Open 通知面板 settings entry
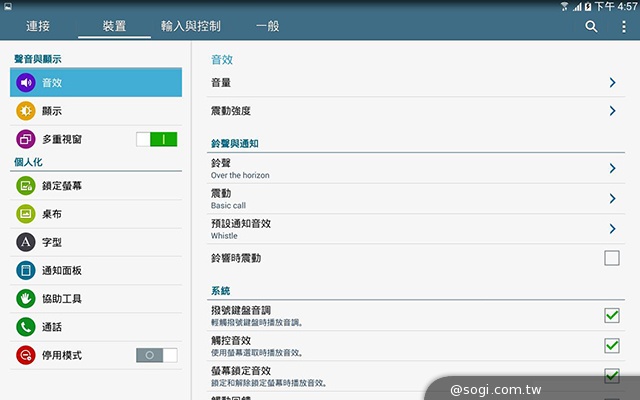 96,270
